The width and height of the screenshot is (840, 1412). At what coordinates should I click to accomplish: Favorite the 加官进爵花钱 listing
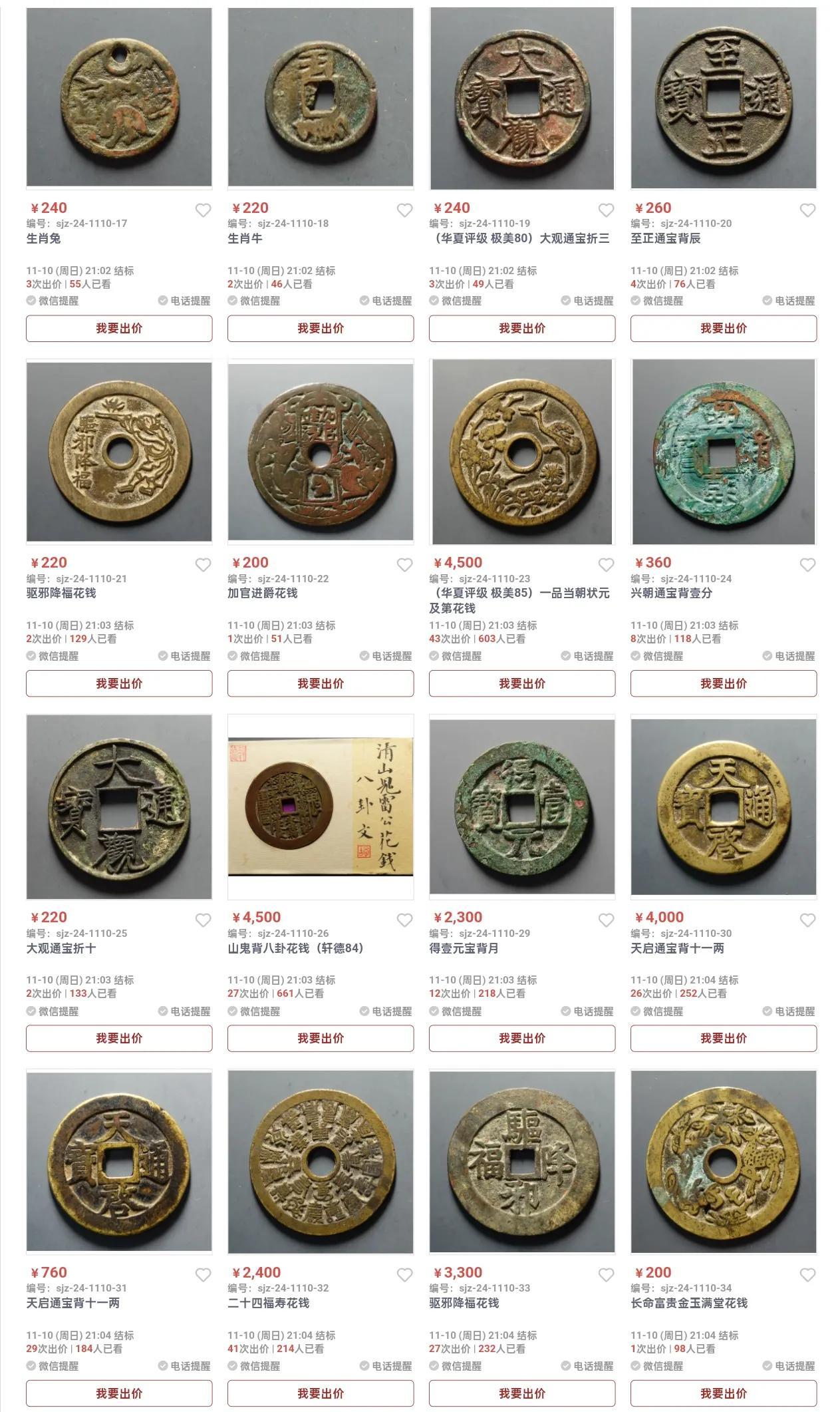pos(404,565)
